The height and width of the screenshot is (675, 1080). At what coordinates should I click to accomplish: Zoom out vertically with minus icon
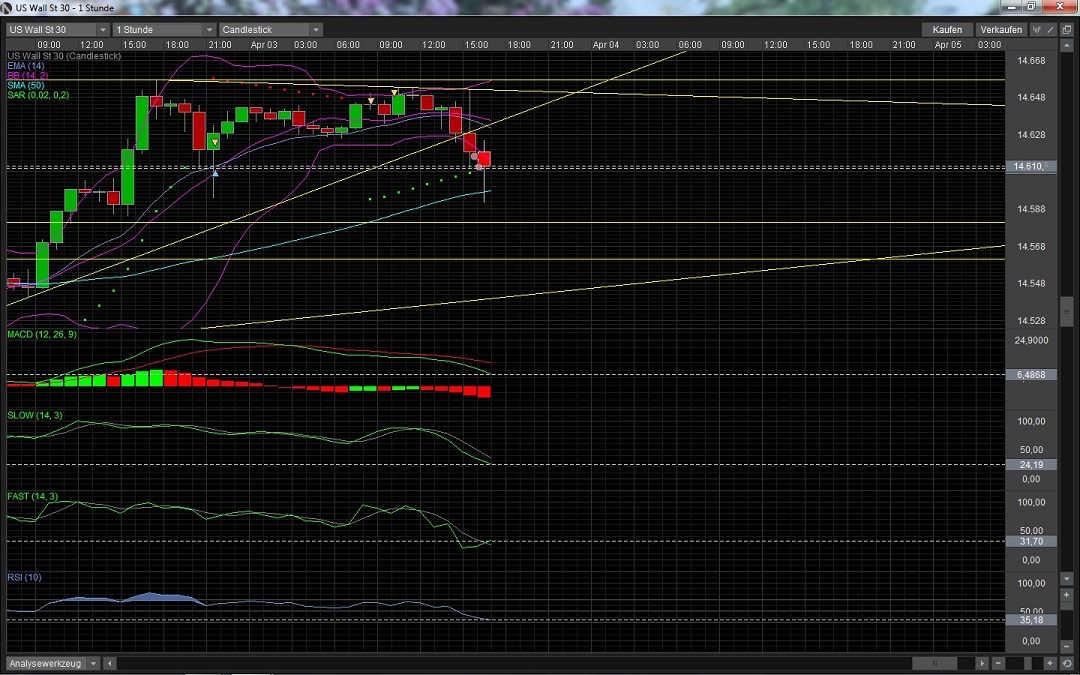click(1067, 645)
